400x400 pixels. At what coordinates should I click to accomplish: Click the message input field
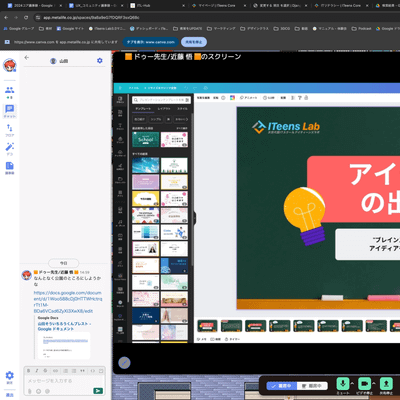tap(64, 381)
